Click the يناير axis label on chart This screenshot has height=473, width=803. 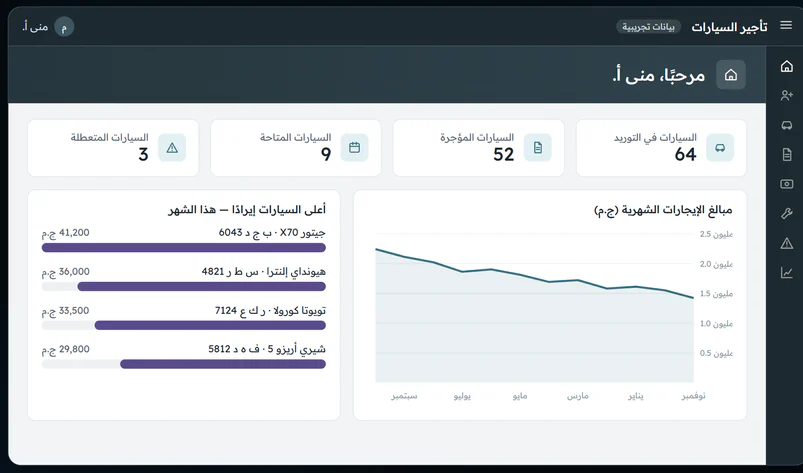(x=636, y=396)
